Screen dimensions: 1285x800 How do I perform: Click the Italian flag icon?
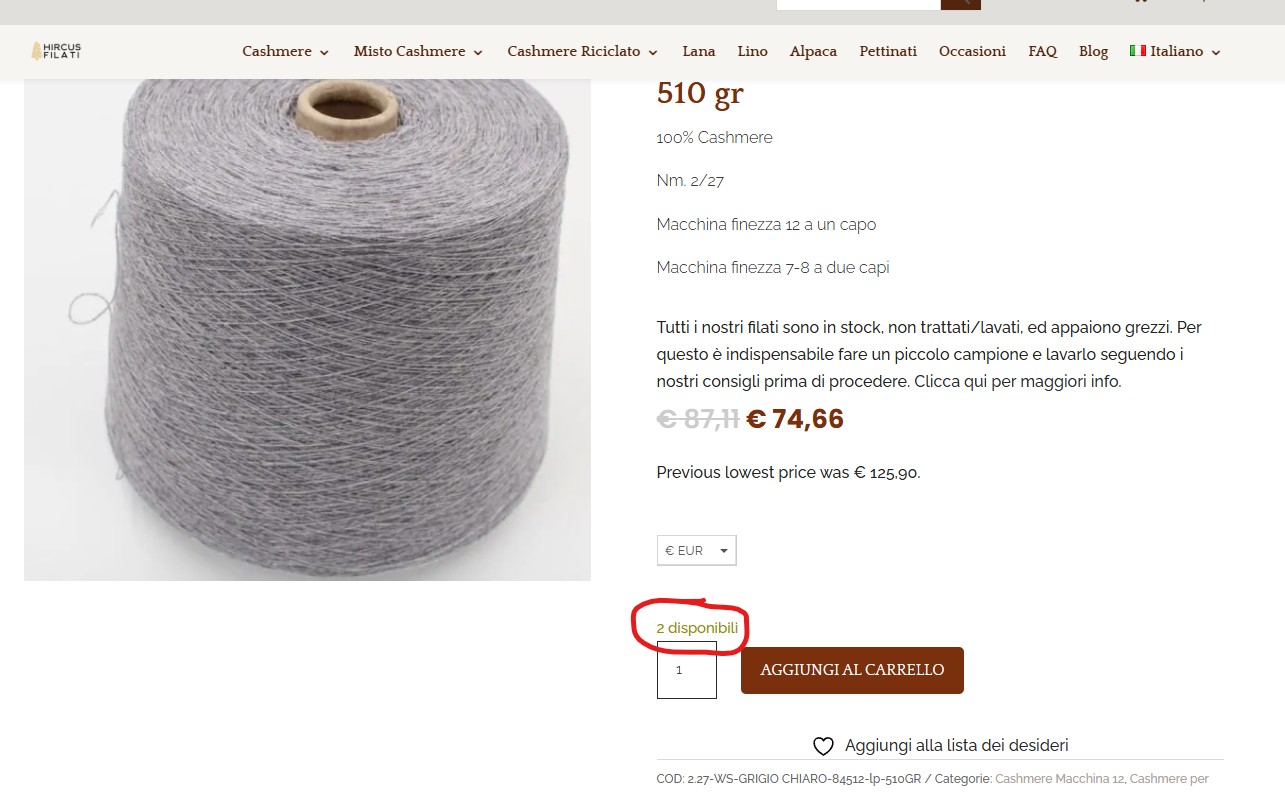1137,51
